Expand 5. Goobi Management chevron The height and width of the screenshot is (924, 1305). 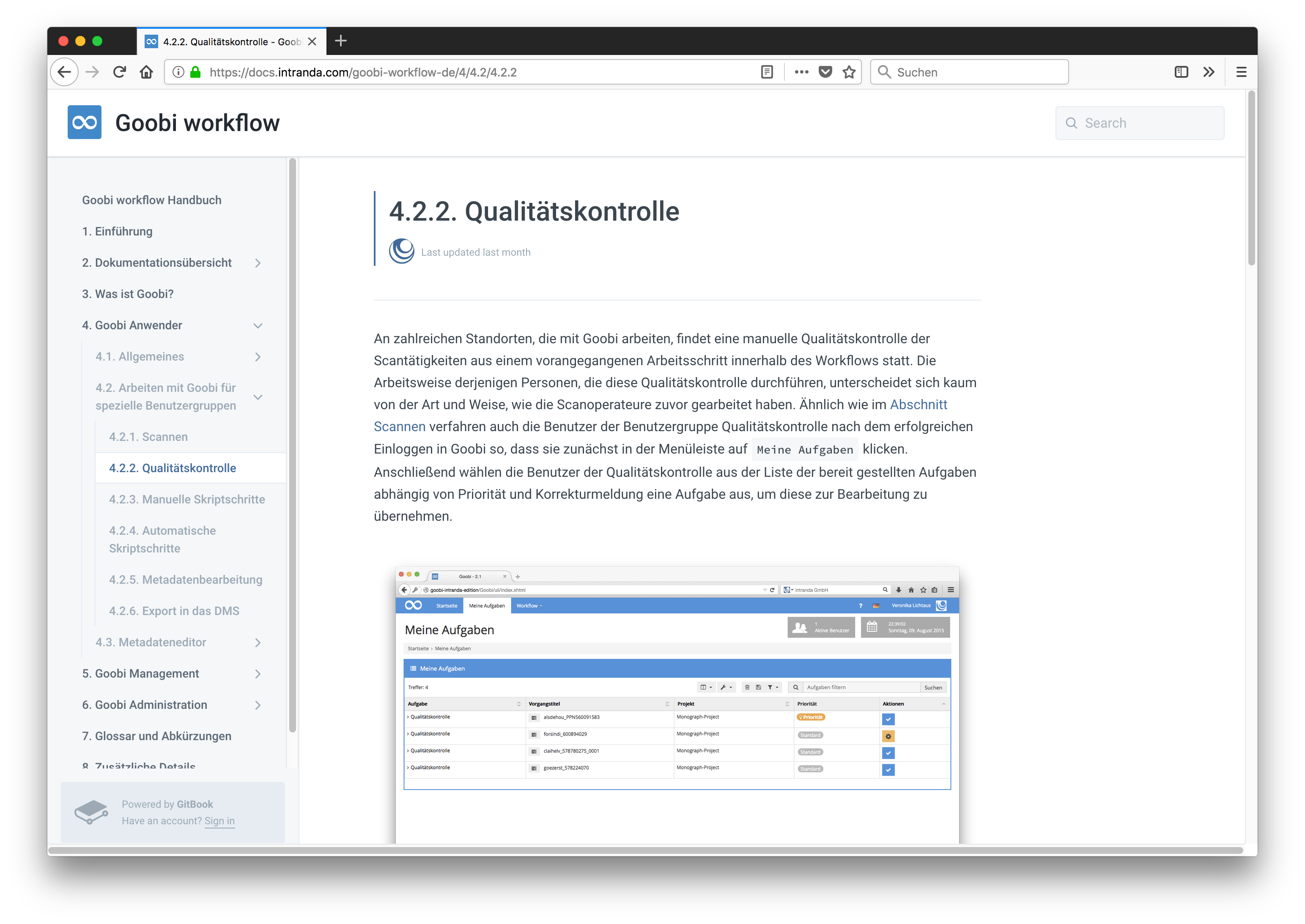click(x=258, y=674)
